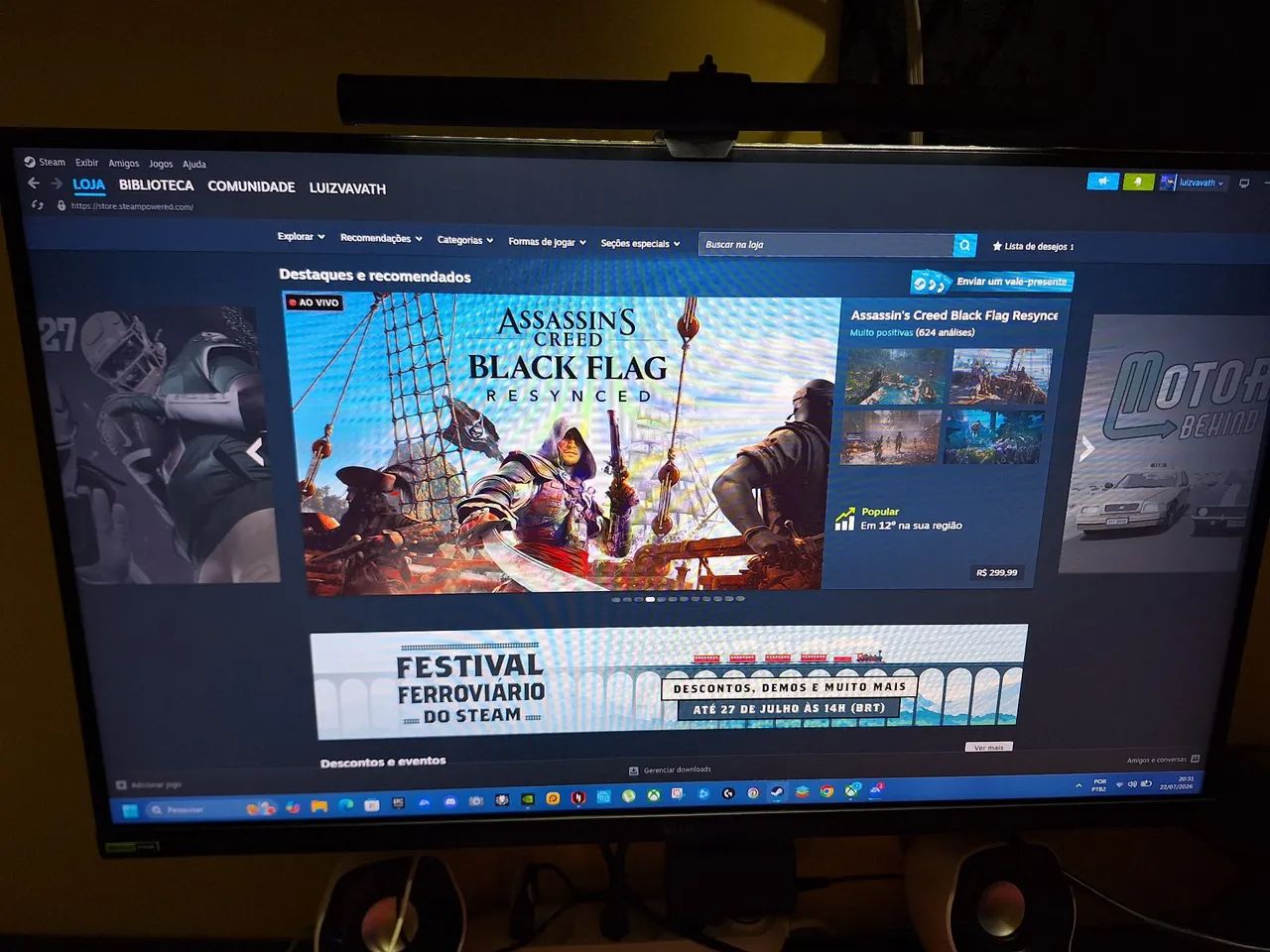This screenshot has height=952, width=1270.
Task: Click the Festival Ferroviário do Steam banner
Action: (x=670, y=682)
